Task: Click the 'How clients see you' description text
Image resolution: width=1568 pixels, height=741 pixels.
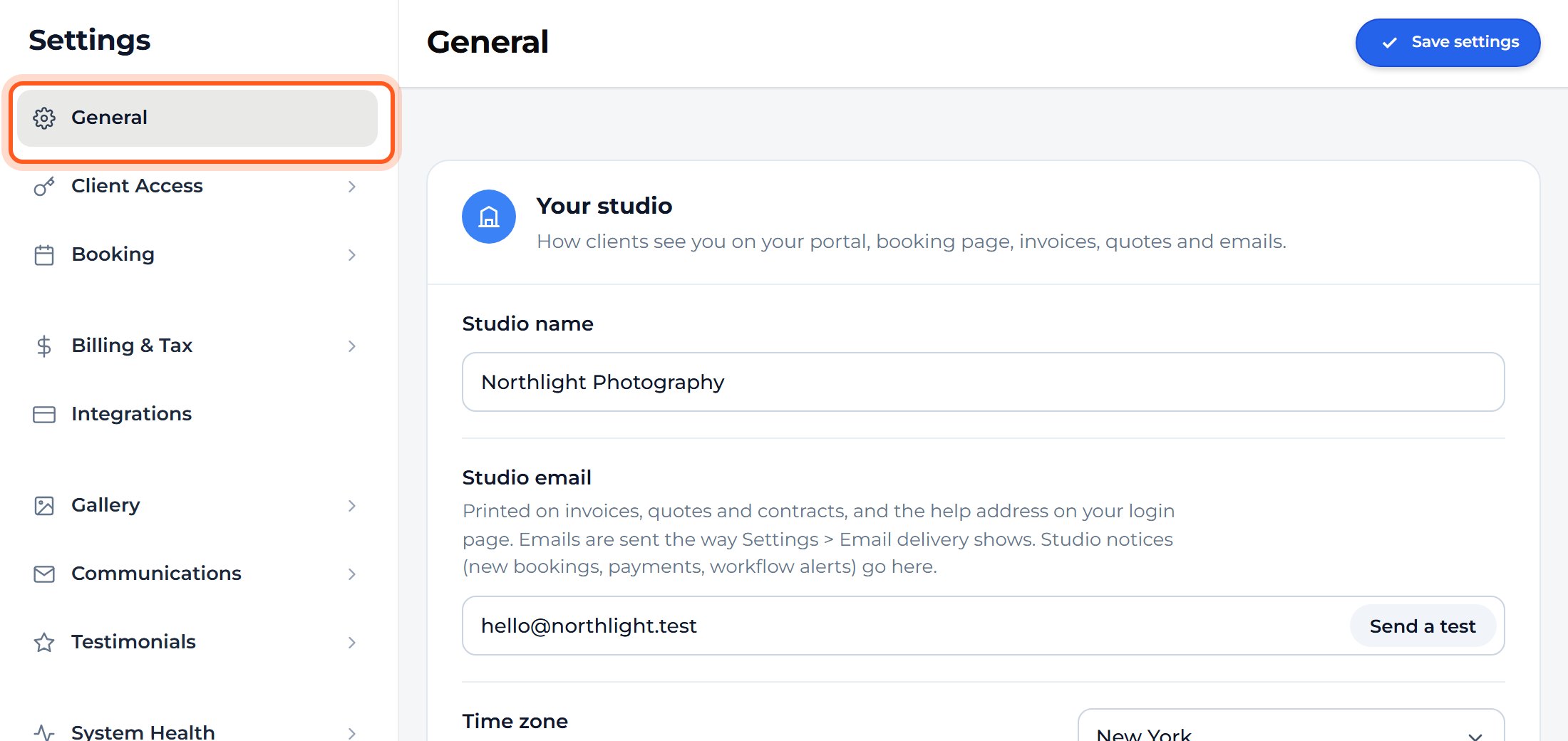Action: 912,242
